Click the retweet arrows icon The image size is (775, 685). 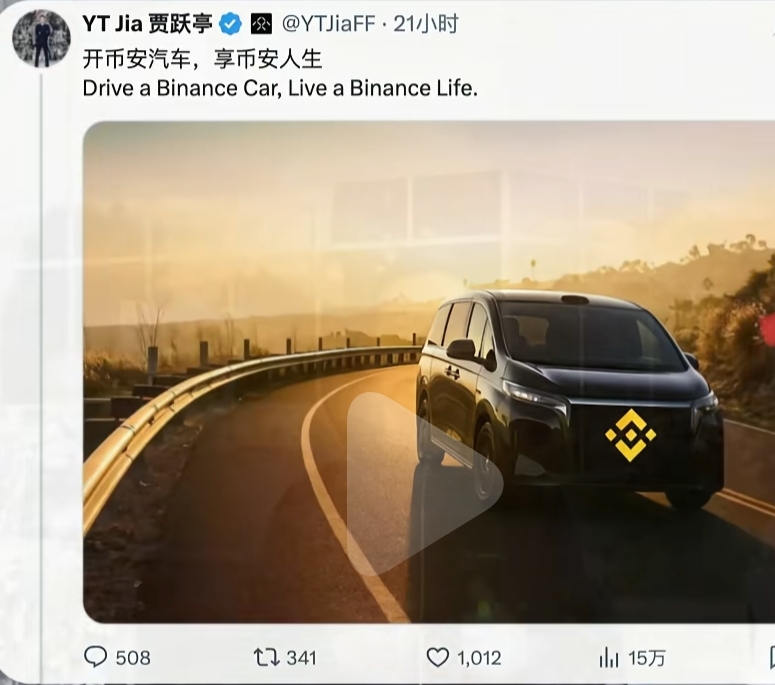[266, 658]
